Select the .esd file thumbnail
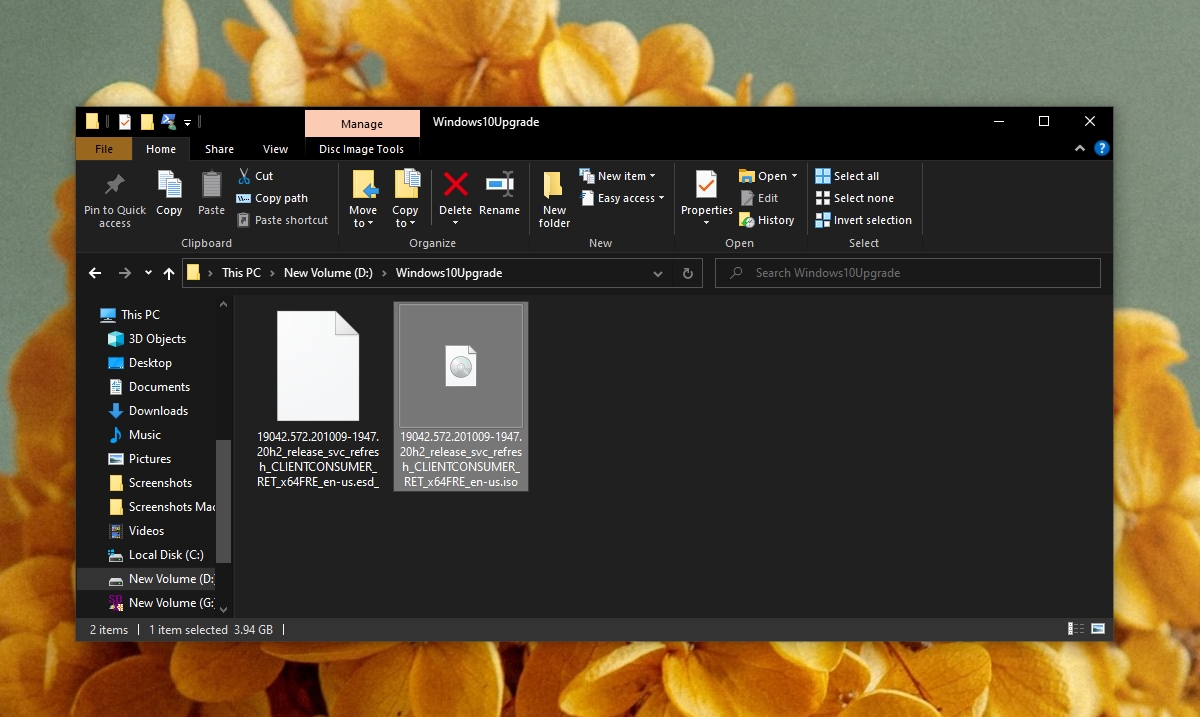 click(318, 366)
